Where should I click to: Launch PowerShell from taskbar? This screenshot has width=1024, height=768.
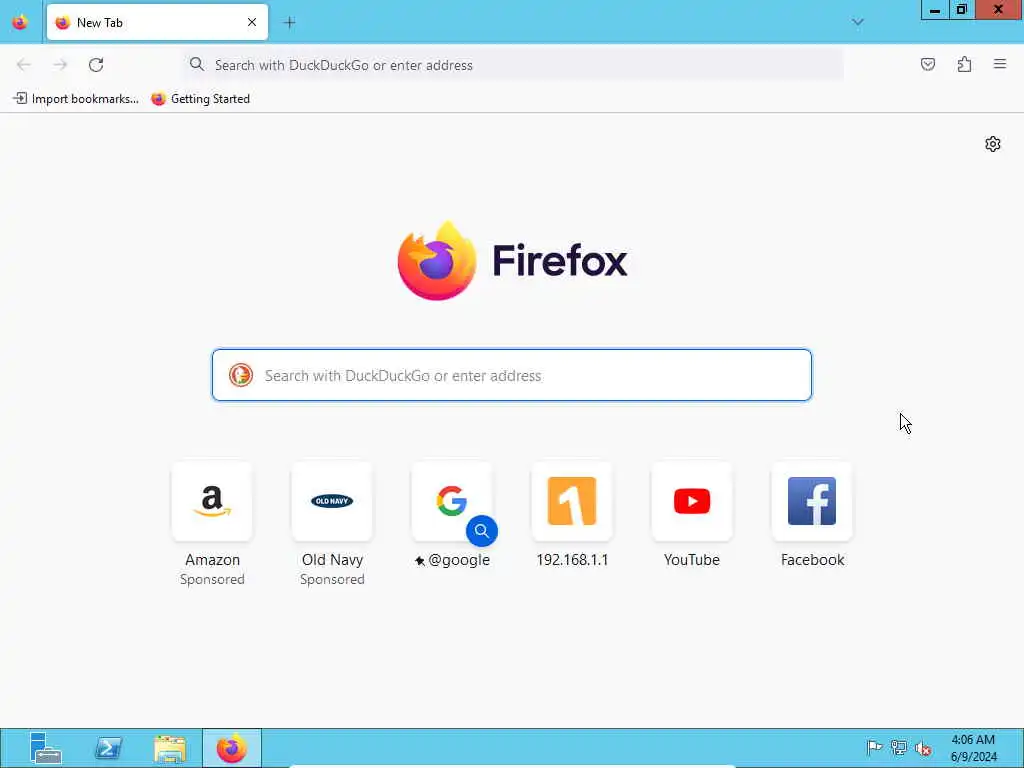coord(108,748)
